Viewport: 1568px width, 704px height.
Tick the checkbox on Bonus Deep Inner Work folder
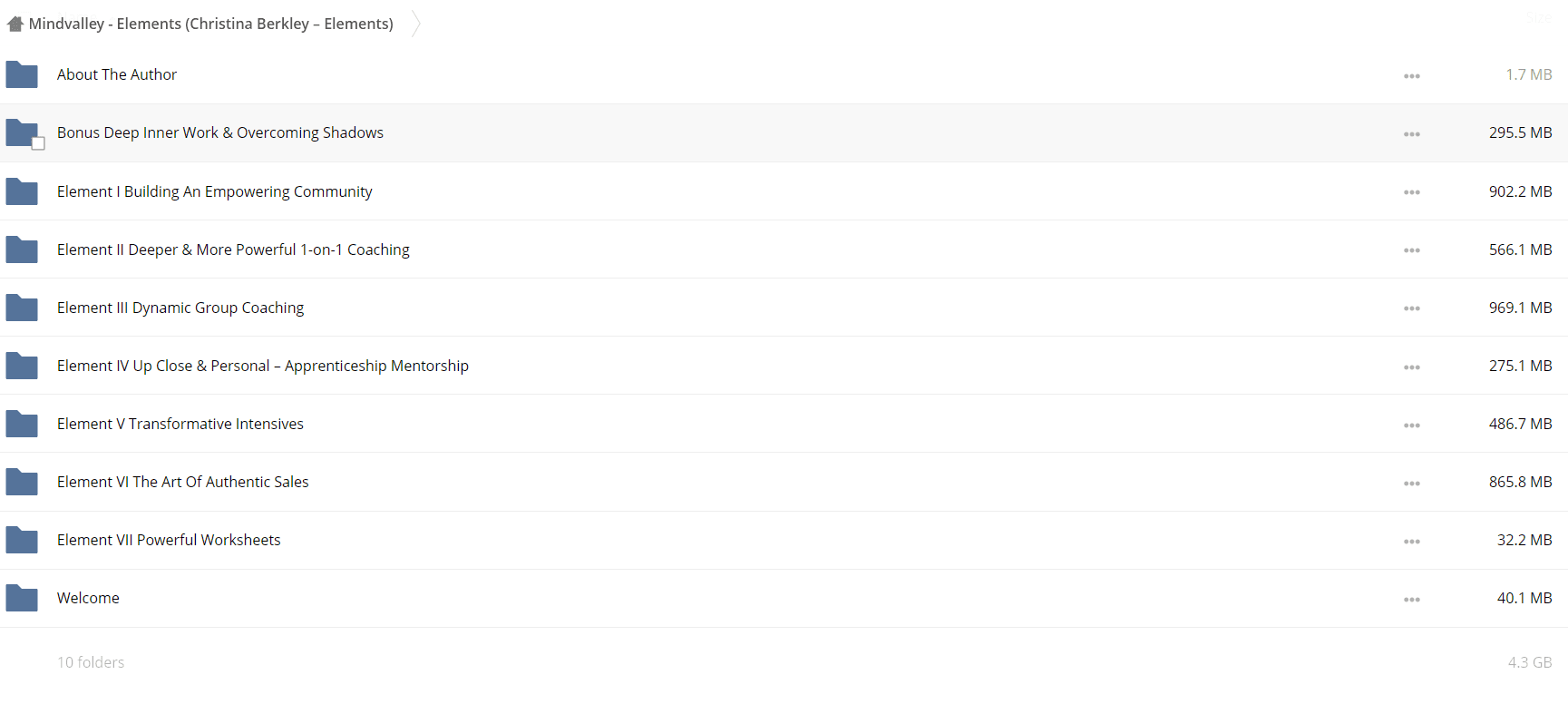38,143
